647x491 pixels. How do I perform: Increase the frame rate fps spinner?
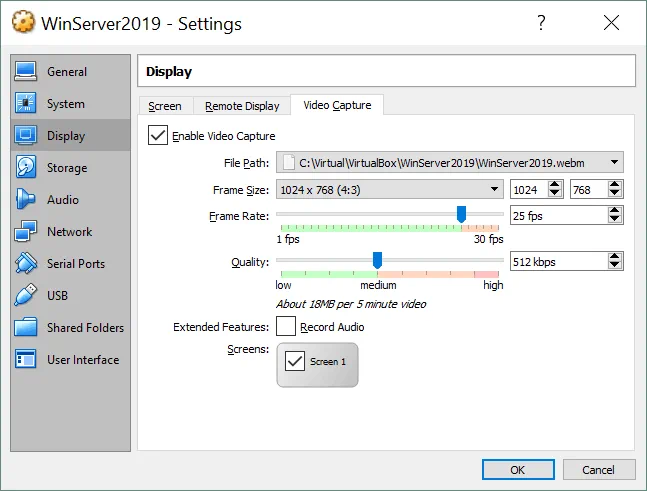tap(615, 211)
